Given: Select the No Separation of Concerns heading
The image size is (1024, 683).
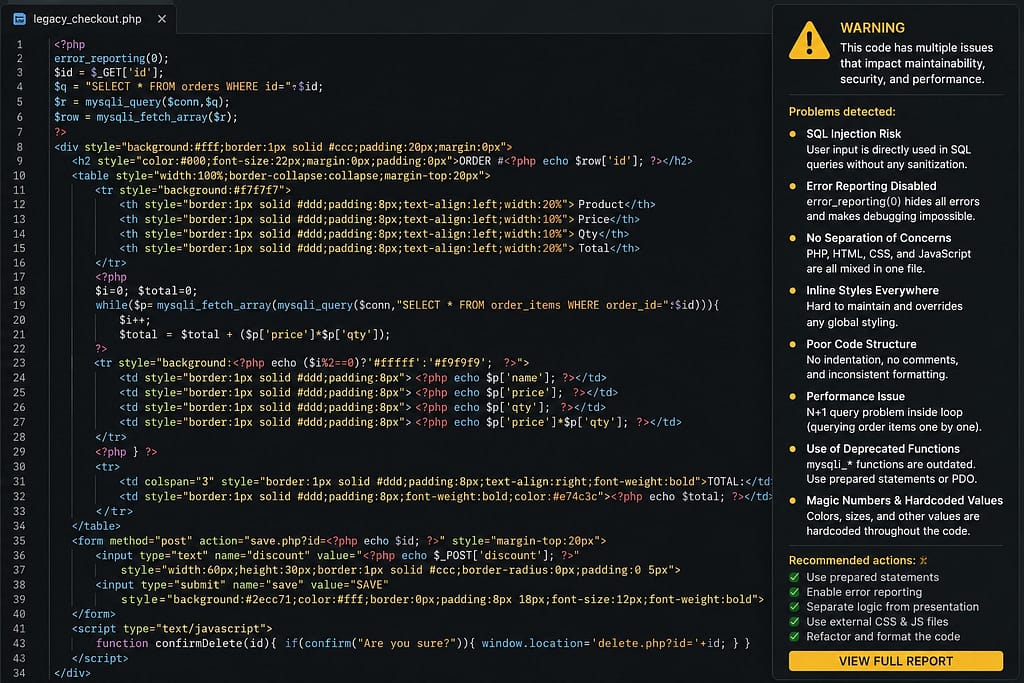Looking at the screenshot, I should click(x=878, y=238).
